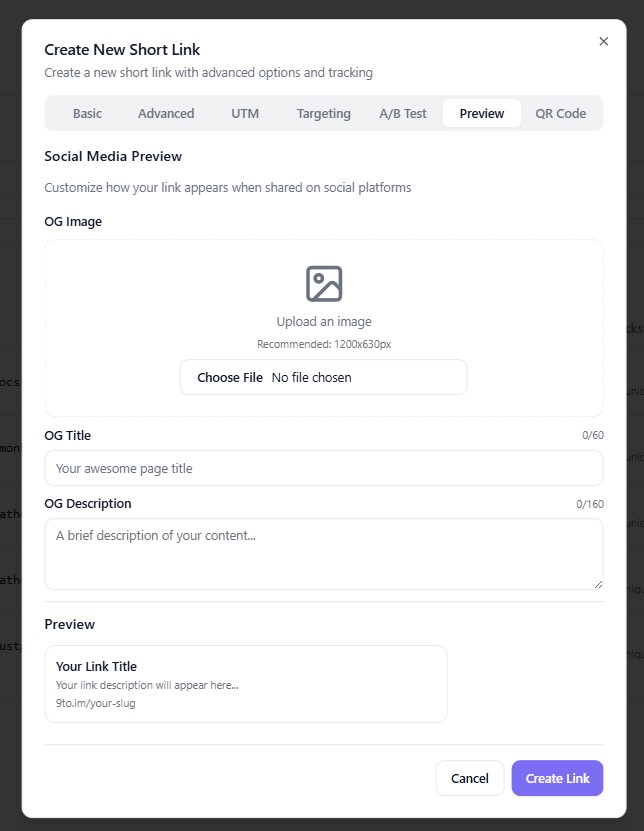Screen dimensions: 644x831
Task: Cancel the link creation
Action: point(470,778)
